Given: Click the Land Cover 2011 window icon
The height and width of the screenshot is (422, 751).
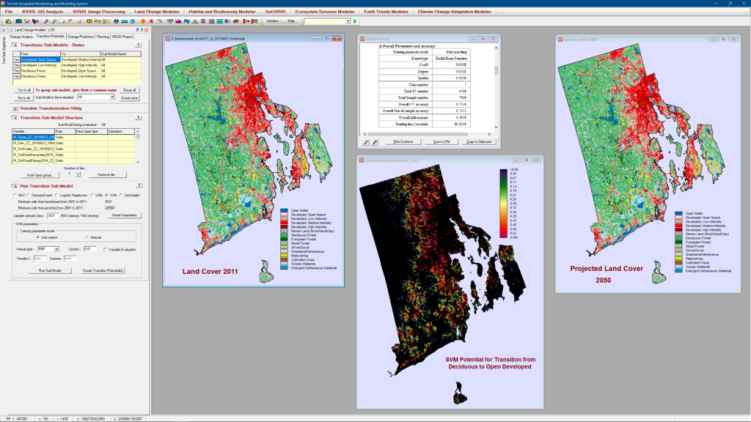Looking at the screenshot, I should [x=168, y=37].
